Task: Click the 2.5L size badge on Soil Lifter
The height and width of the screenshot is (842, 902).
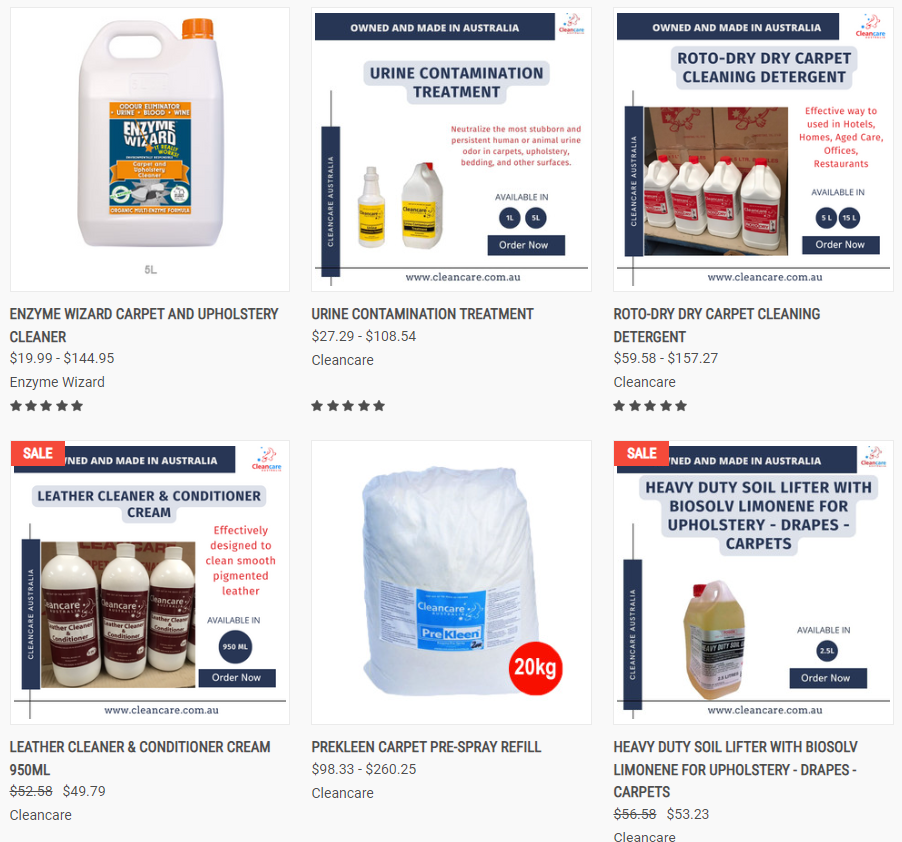Action: [827, 651]
